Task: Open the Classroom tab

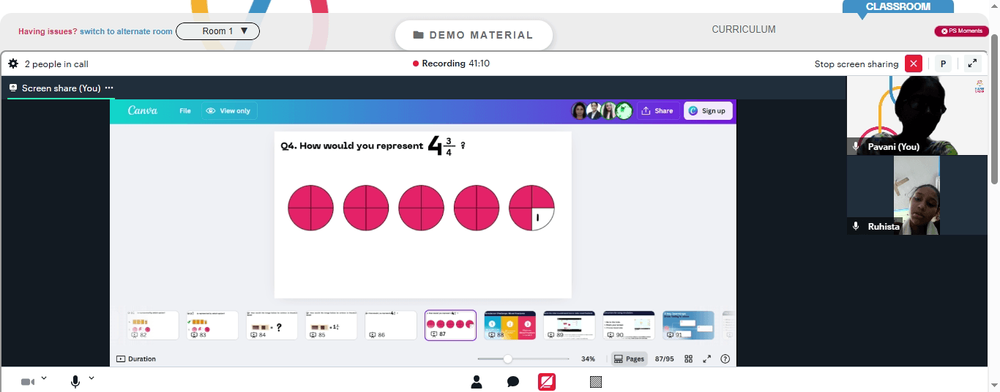Action: click(x=897, y=7)
